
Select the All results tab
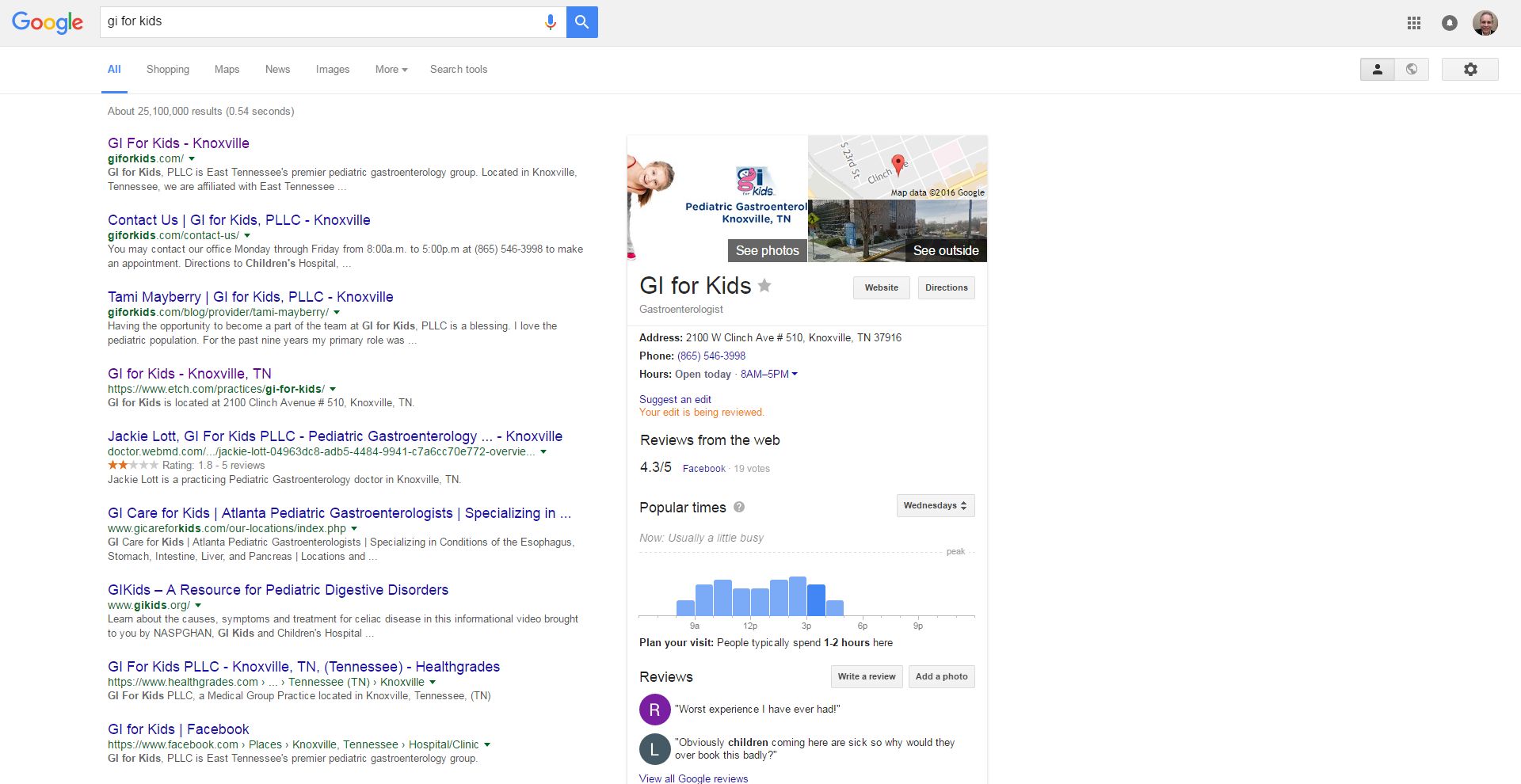(x=114, y=70)
